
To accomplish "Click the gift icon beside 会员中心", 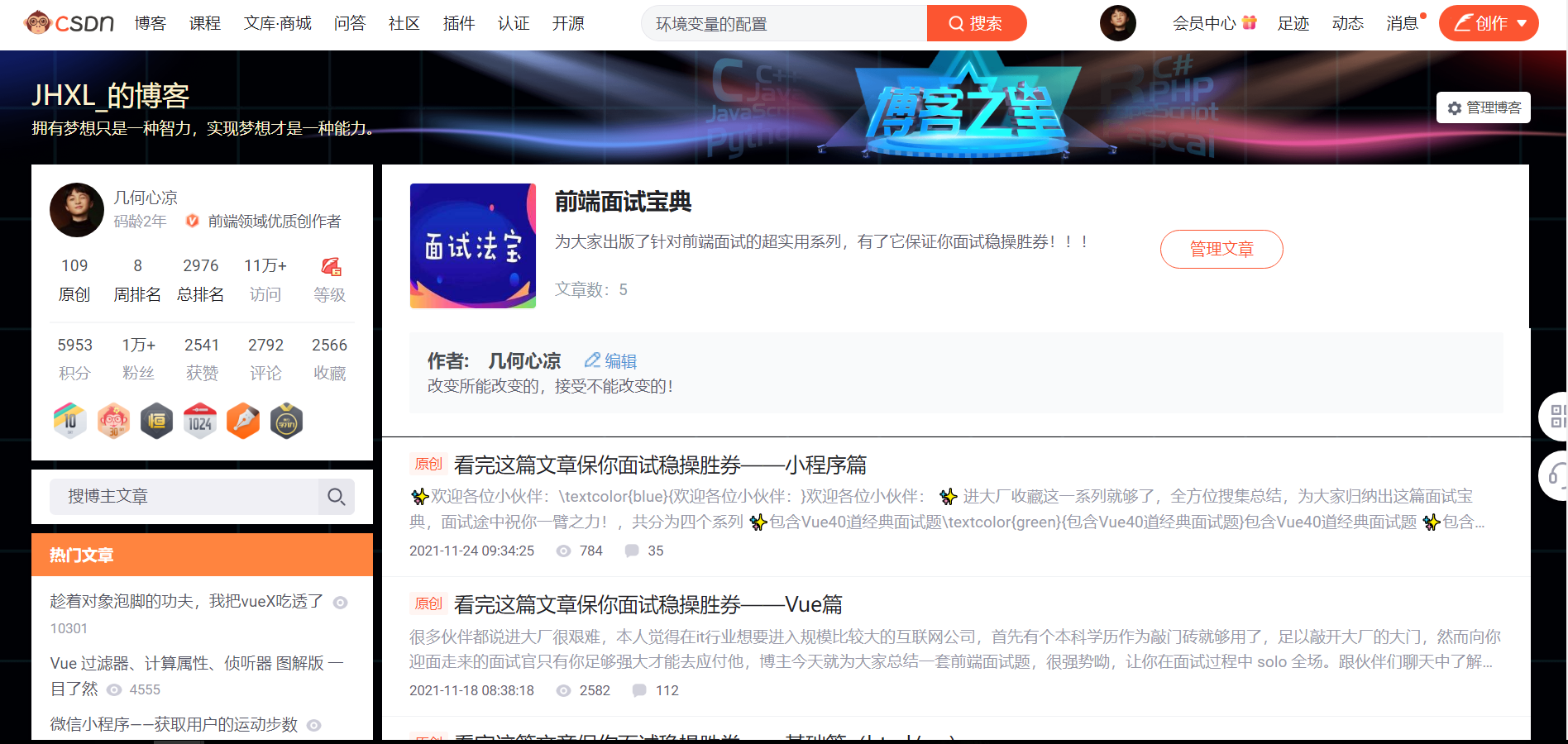I will point(1250,22).
